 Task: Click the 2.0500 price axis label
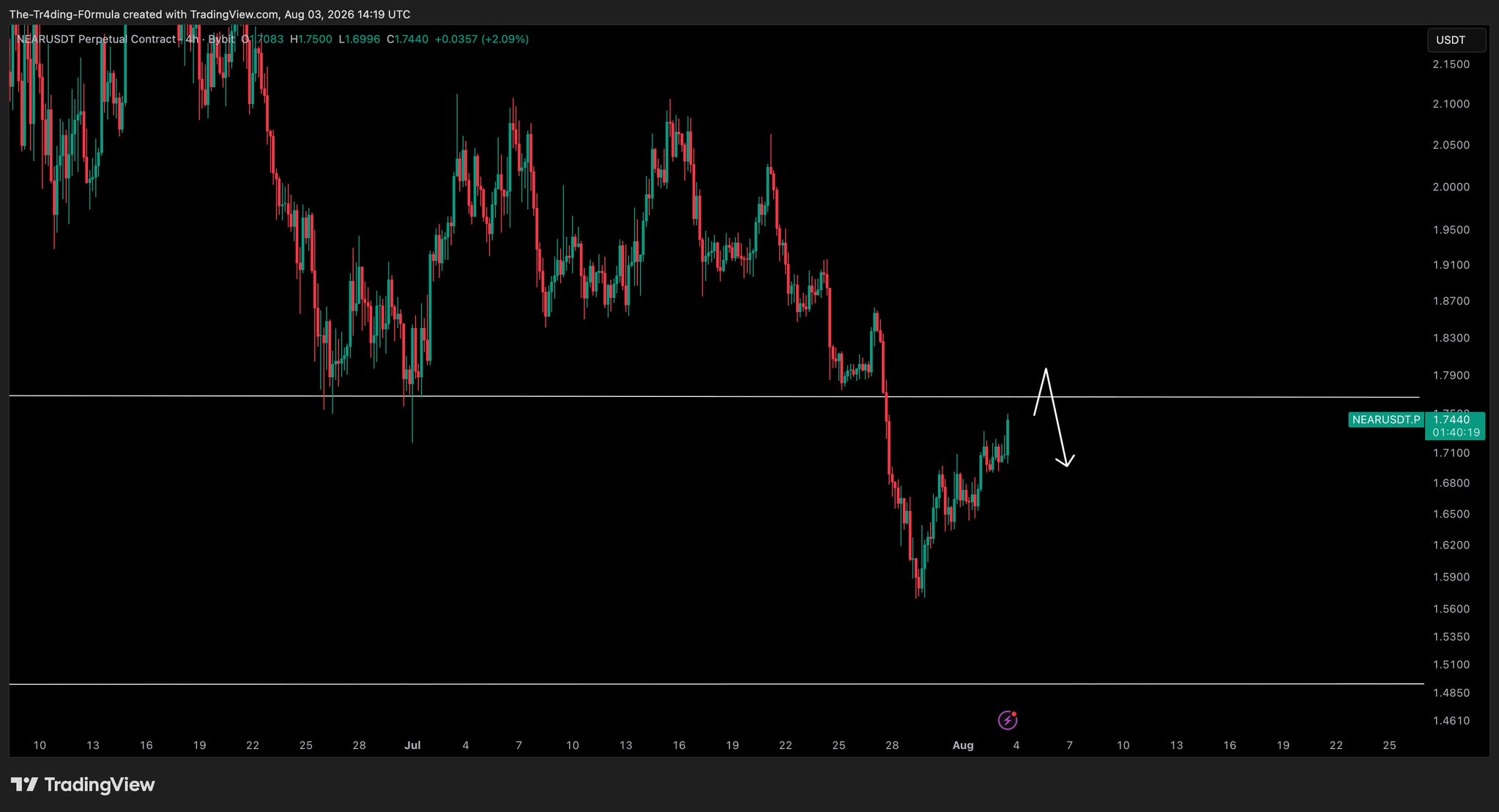coord(1451,145)
